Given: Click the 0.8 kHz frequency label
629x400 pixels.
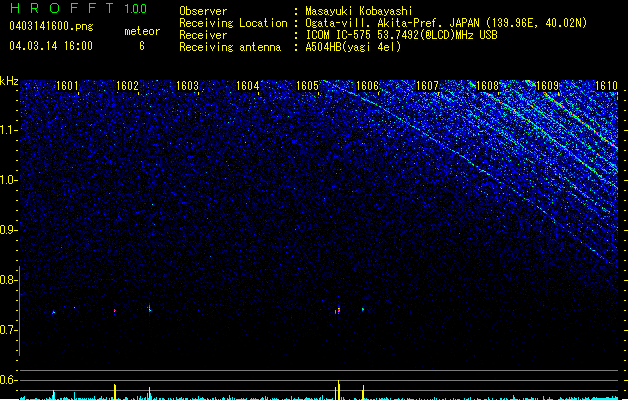Looking at the screenshot, I should click(x=9, y=280).
